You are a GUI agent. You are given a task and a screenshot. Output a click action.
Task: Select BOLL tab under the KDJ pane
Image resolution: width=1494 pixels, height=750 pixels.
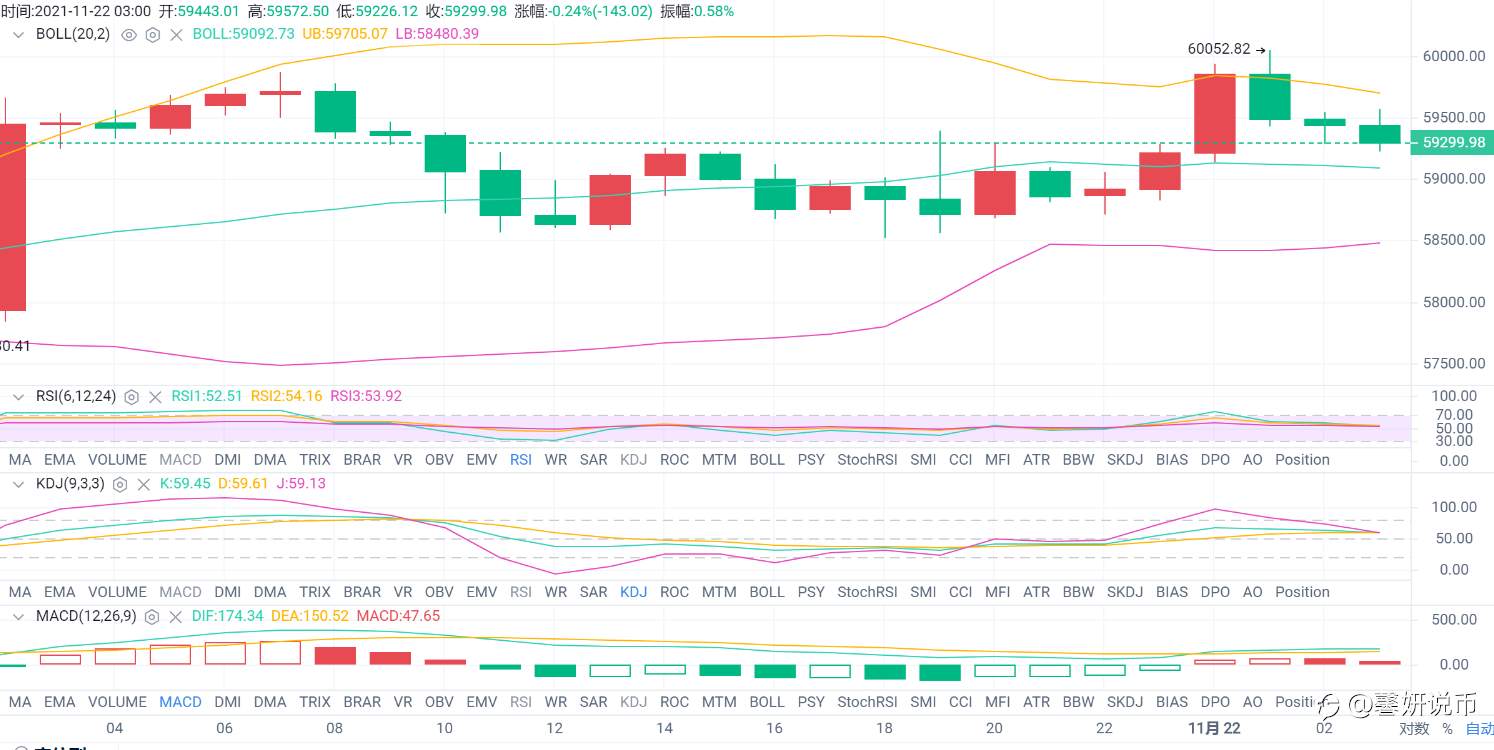click(x=767, y=592)
